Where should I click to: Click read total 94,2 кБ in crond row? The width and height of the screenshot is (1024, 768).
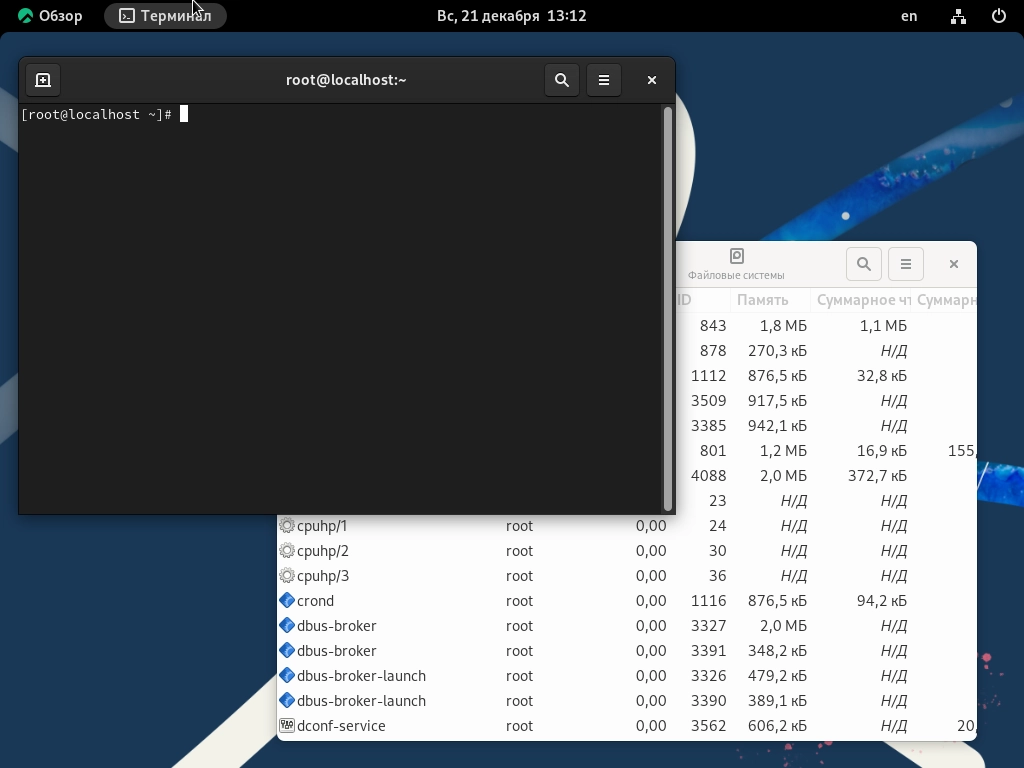[x=882, y=601]
